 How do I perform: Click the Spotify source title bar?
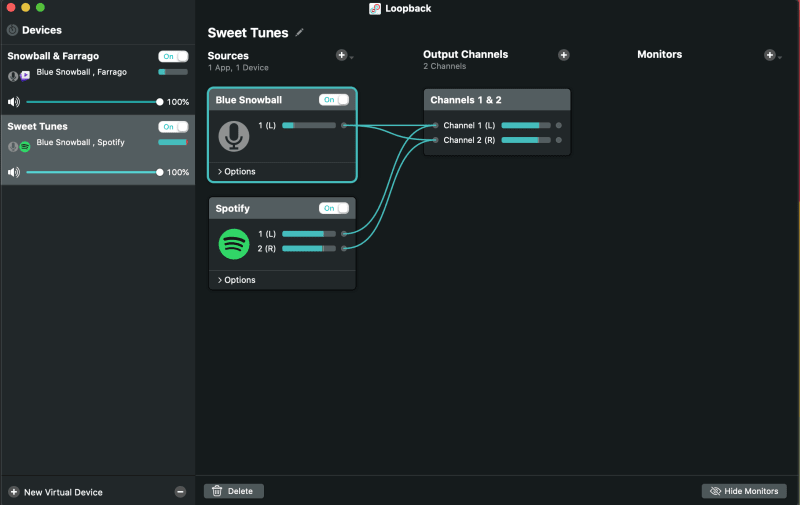point(282,208)
